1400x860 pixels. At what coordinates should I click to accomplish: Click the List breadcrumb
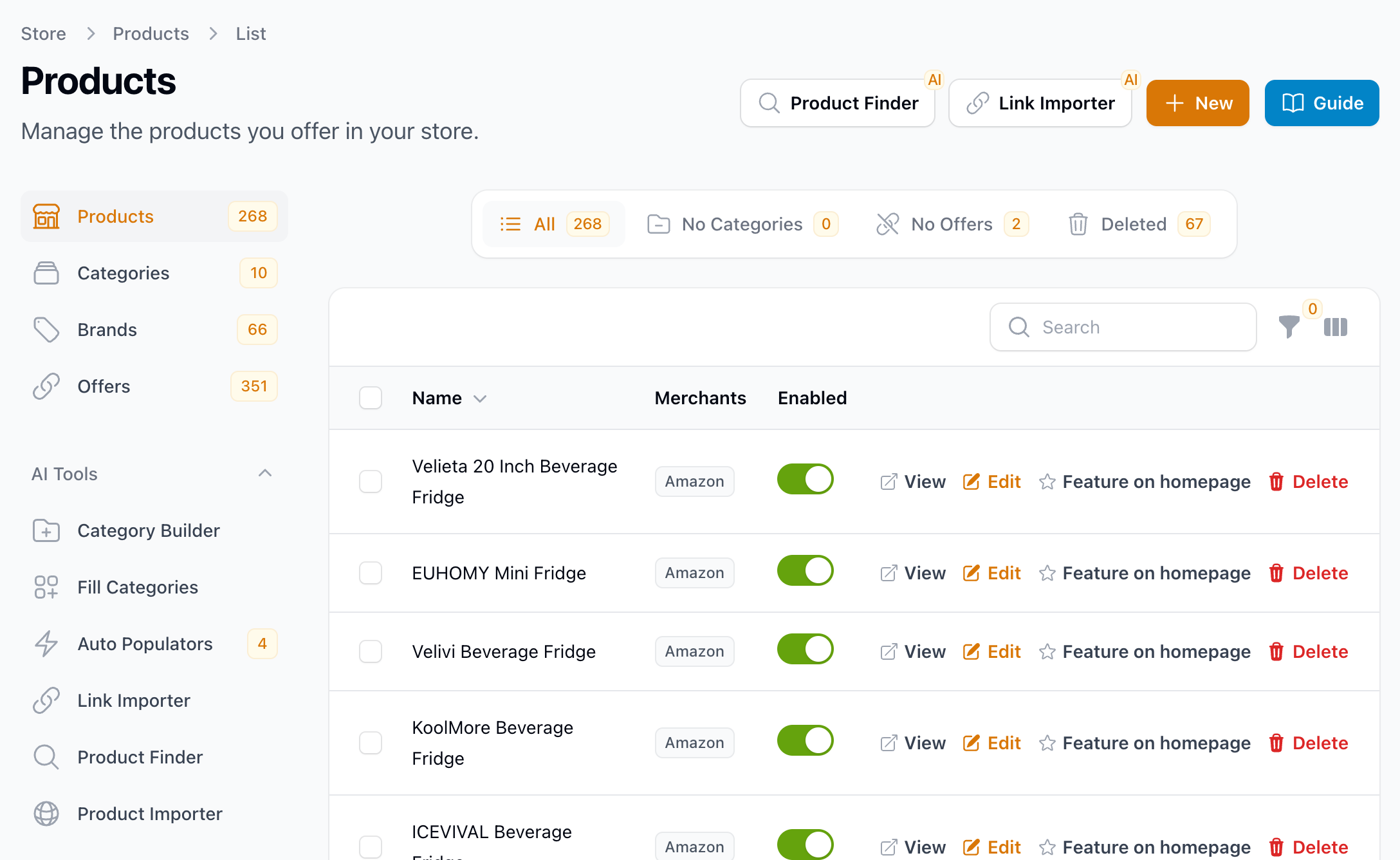point(251,33)
